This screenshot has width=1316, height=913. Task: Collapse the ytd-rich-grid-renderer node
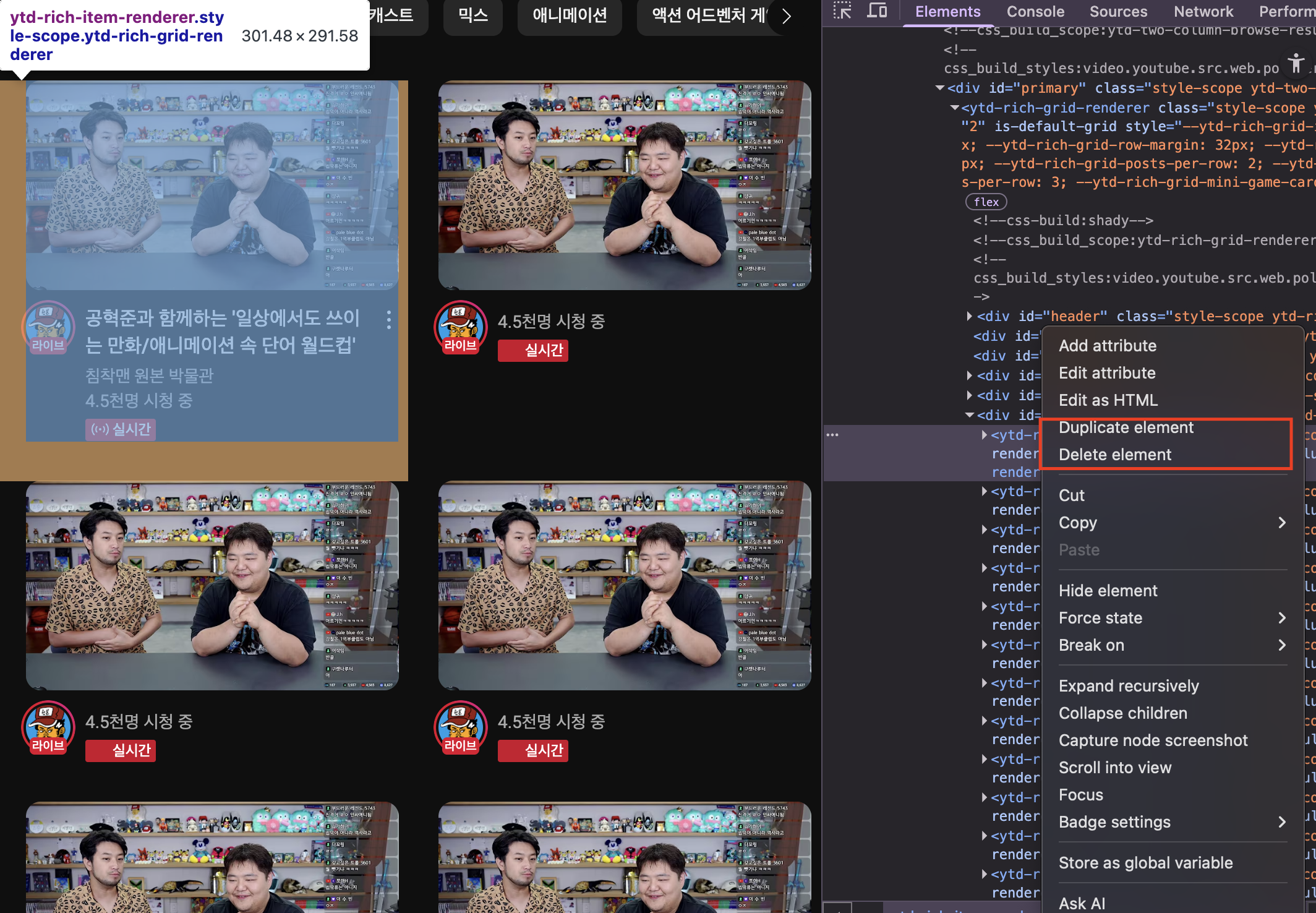tap(955, 108)
